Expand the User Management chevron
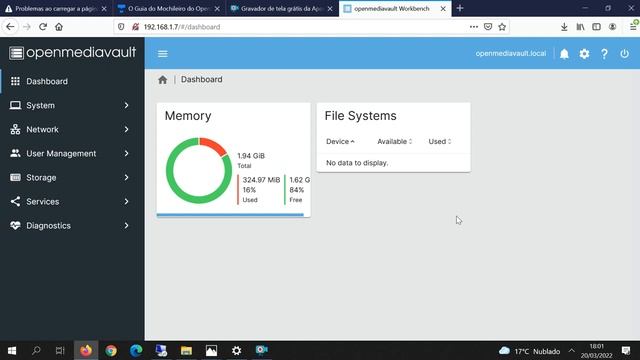This screenshot has height=360, width=640. [x=127, y=153]
